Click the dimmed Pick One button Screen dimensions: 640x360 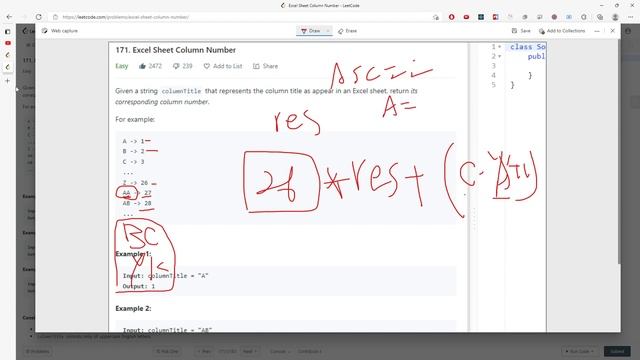[167, 351]
